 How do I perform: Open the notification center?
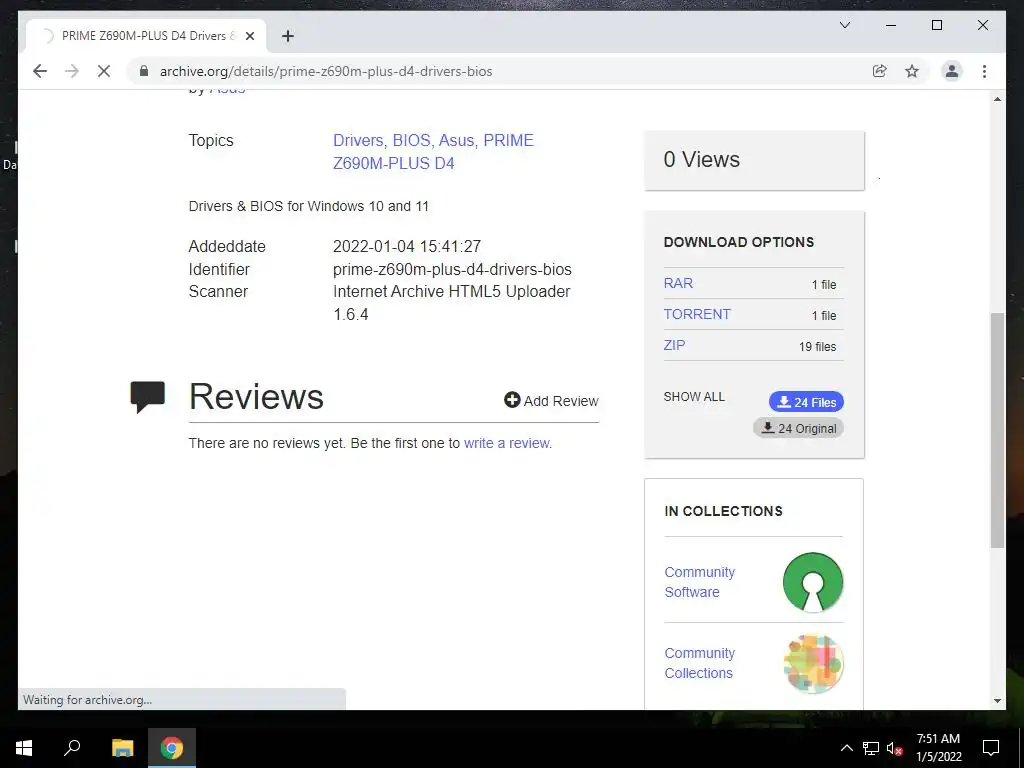(991, 748)
